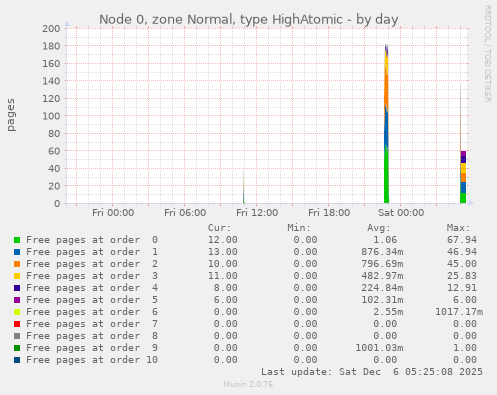The height and width of the screenshot is (395, 497).
Task: Click the 'Sat 00:00' x-axis label
Action: click(401, 213)
